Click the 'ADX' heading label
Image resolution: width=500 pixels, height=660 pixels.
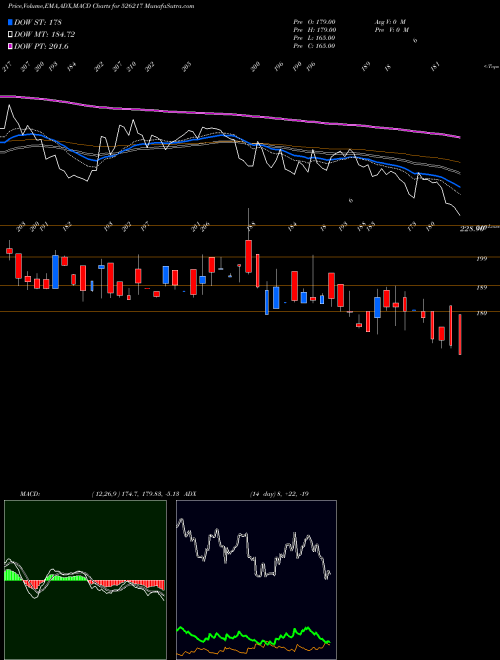click(x=190, y=494)
